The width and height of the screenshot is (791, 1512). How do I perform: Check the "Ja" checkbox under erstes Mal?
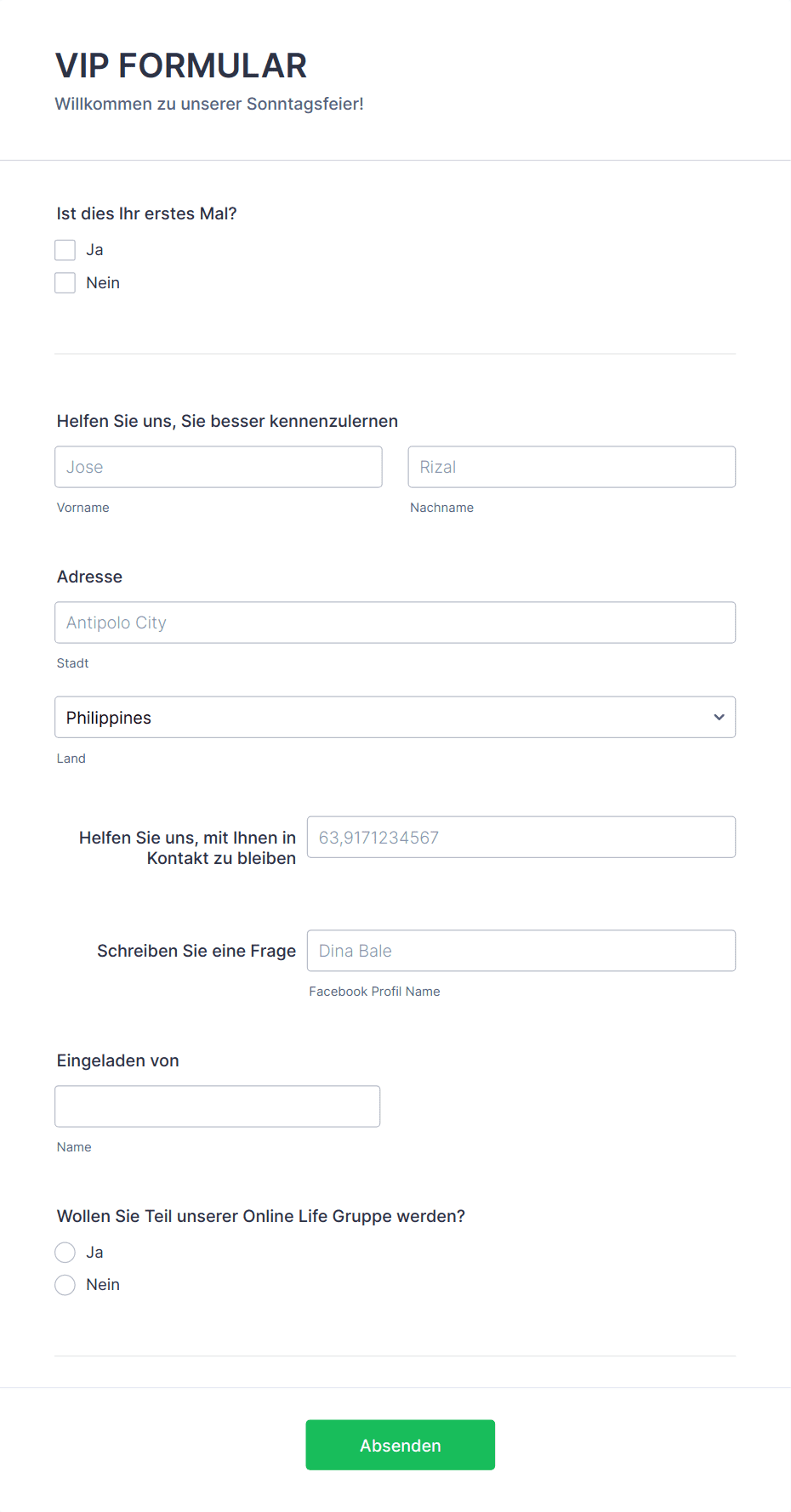tap(65, 249)
